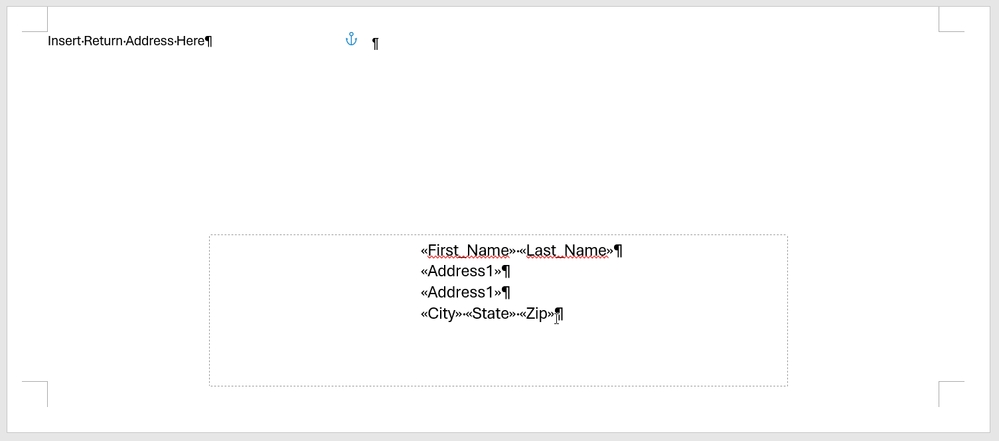Click the word "Insert" in the return address

64,41
